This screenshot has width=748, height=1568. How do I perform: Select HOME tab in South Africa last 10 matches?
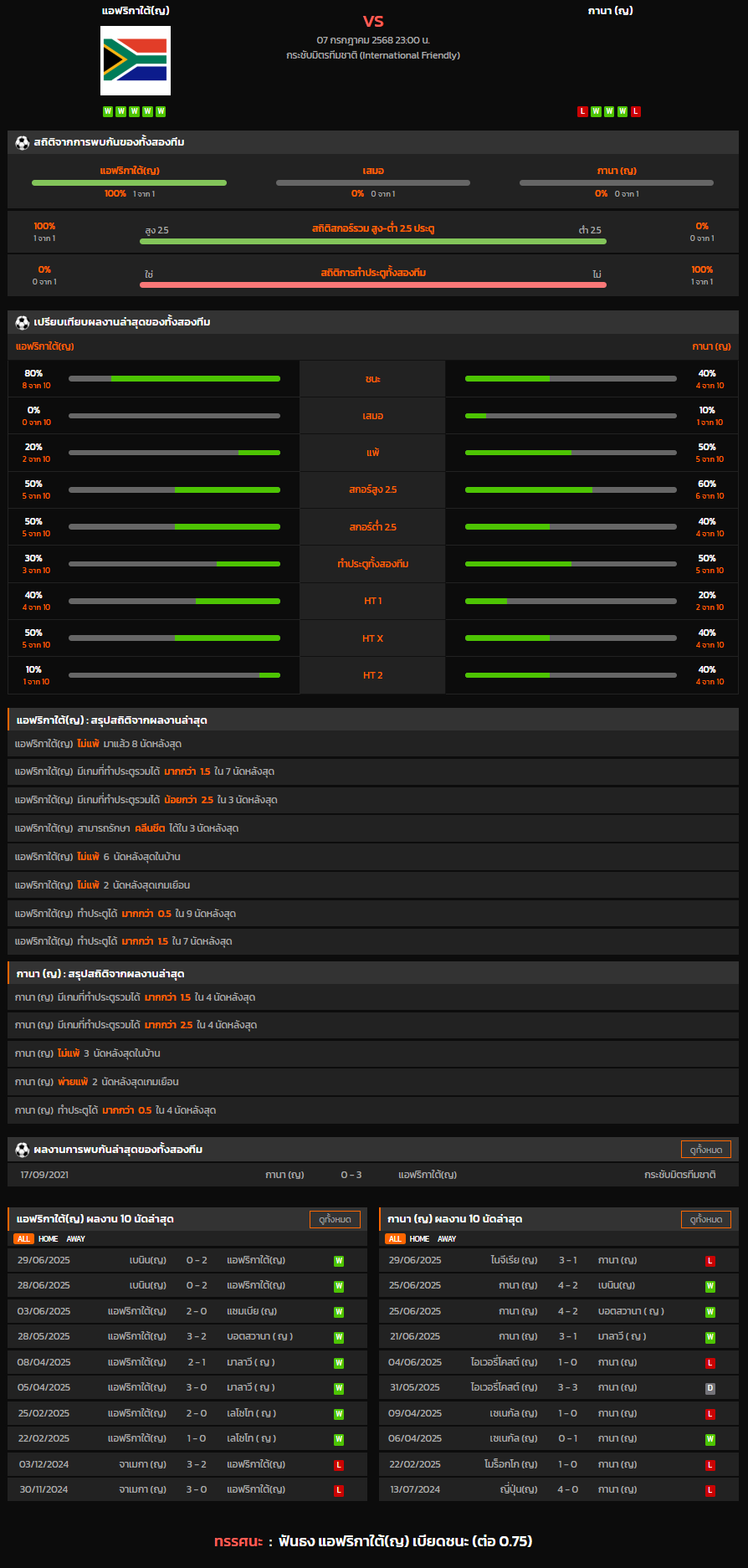(49, 1239)
